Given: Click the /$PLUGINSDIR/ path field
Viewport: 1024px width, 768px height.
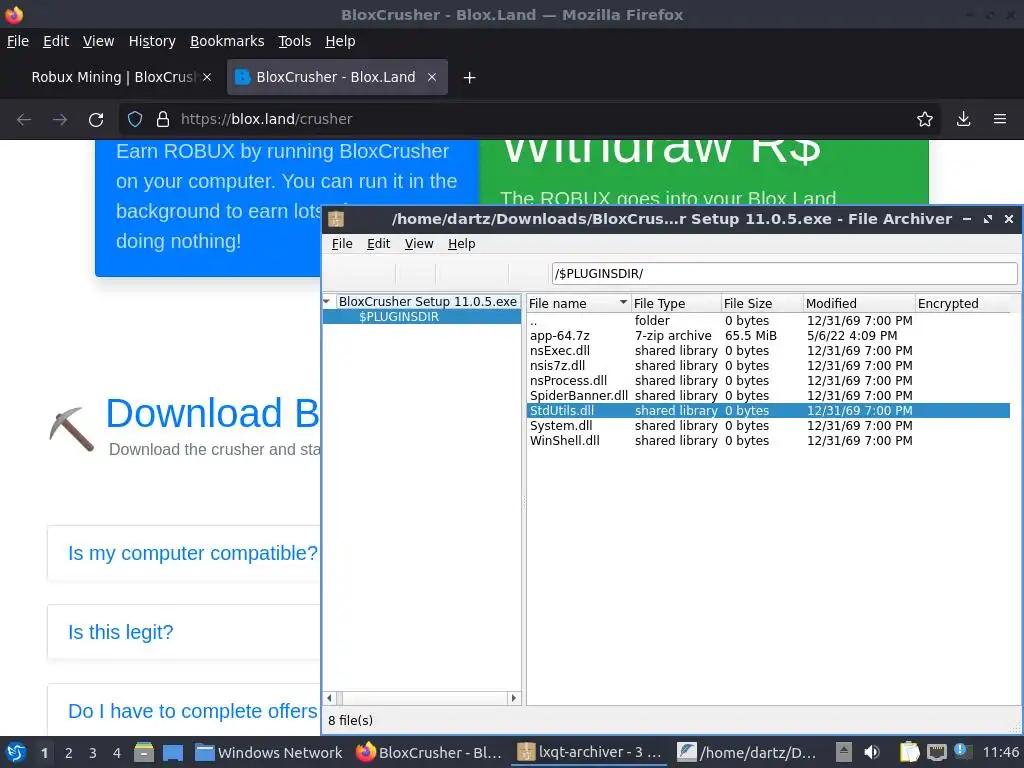Looking at the screenshot, I should tap(784, 274).
